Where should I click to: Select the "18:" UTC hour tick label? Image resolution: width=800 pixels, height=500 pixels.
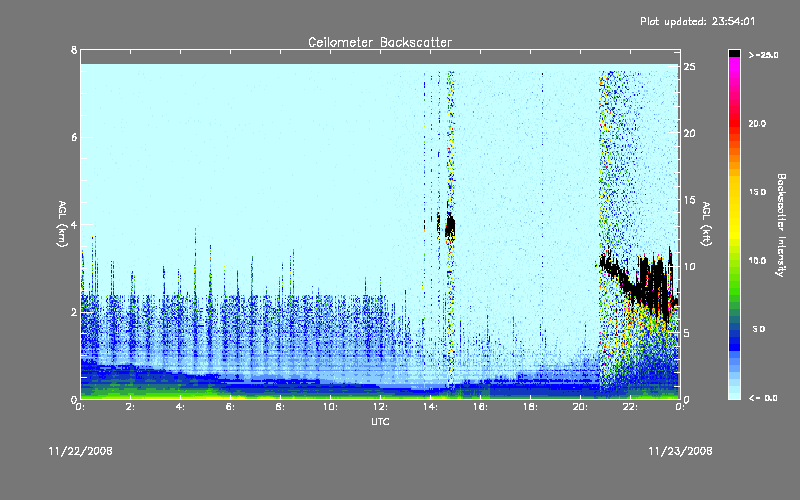pos(530,407)
